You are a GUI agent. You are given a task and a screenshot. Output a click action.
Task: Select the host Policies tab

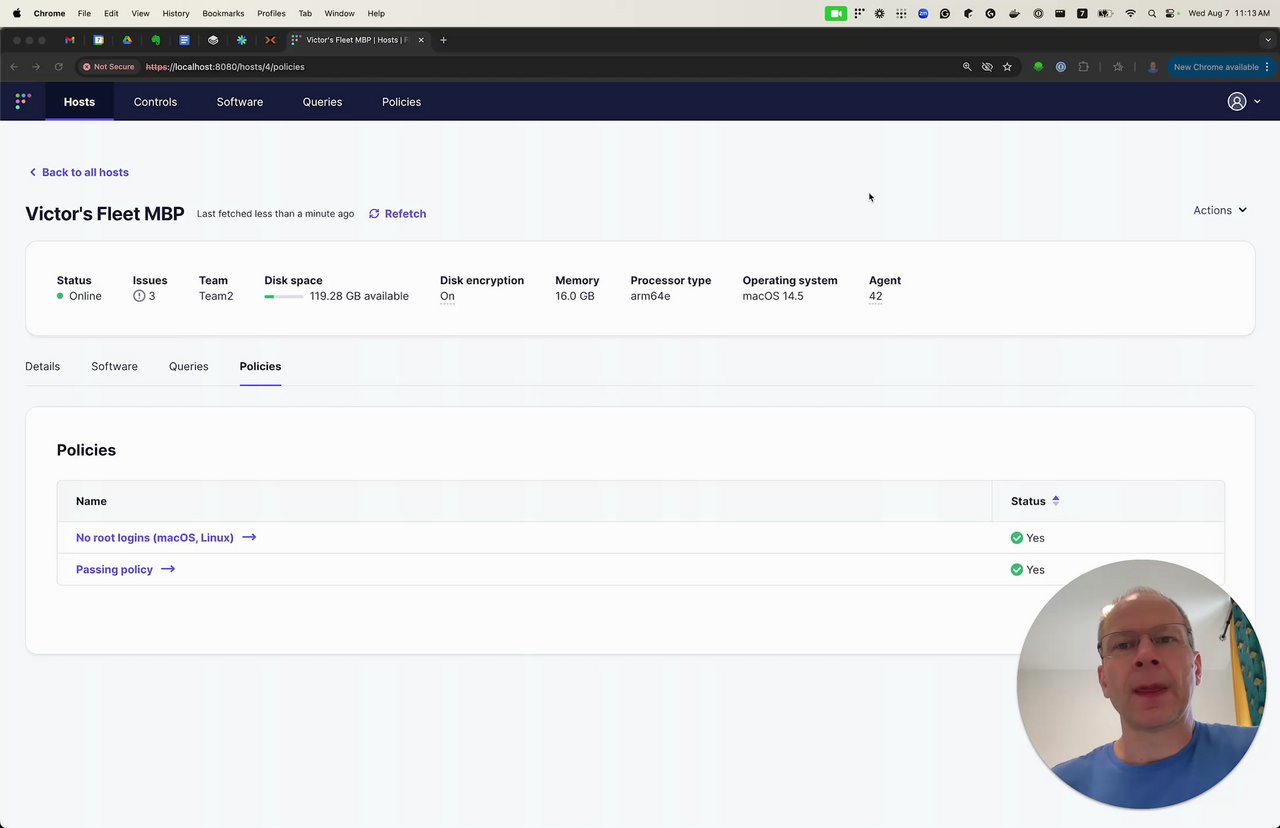pyautogui.click(x=260, y=366)
